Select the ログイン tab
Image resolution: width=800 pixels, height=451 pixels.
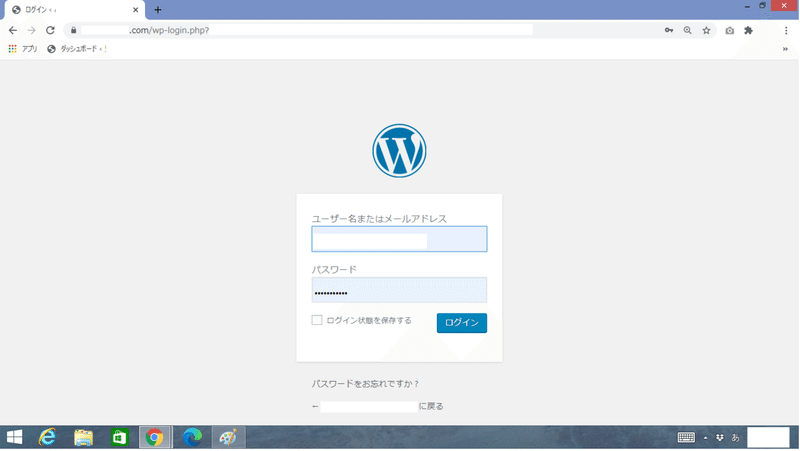74,10
